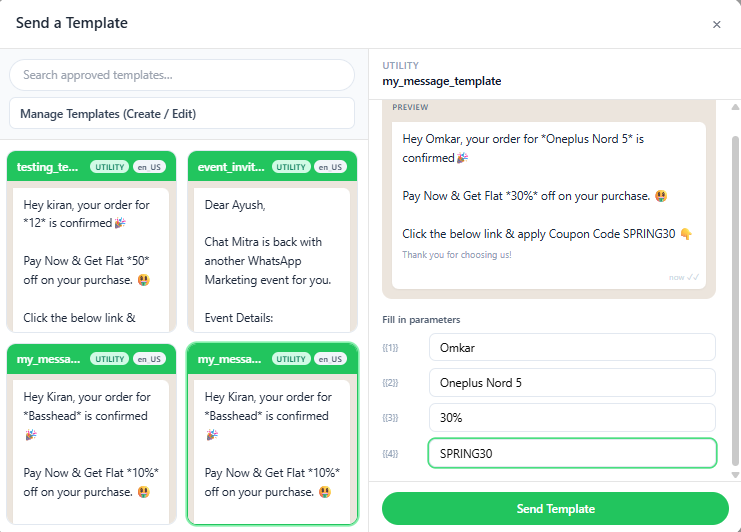Click the UTILITY badge on testing_te... card

pyautogui.click(x=110, y=167)
